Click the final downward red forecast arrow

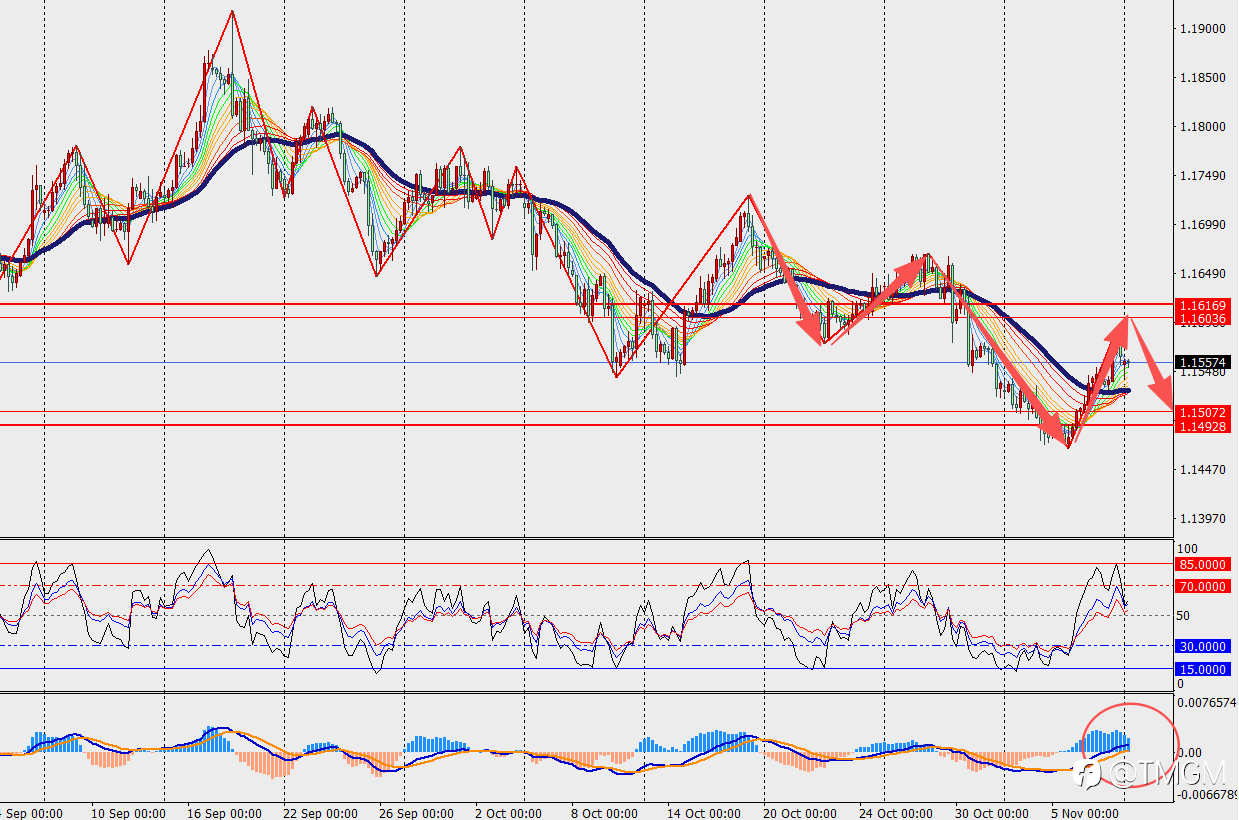(1152, 358)
